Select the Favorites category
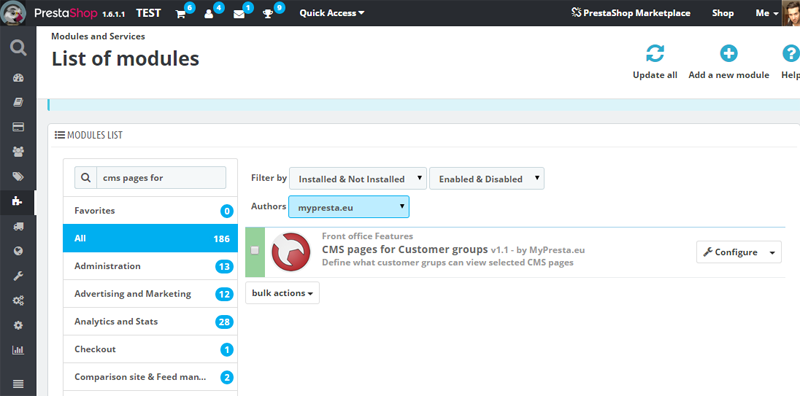The width and height of the screenshot is (800, 396). [x=151, y=210]
